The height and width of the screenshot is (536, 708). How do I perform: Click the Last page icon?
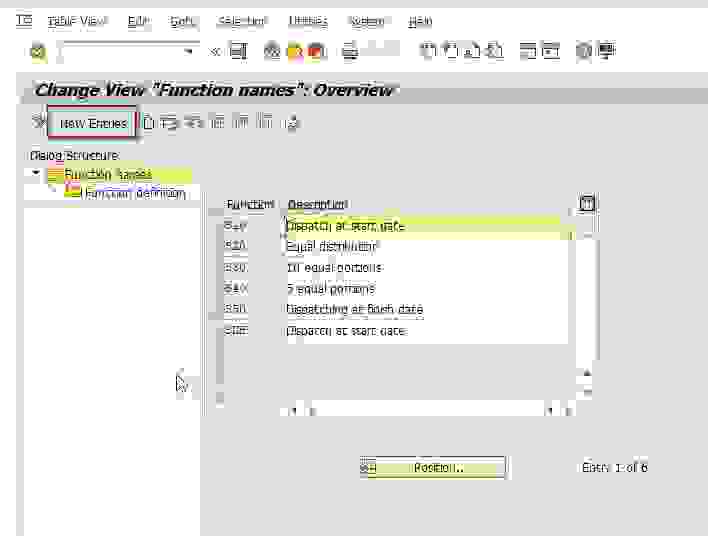(495, 51)
